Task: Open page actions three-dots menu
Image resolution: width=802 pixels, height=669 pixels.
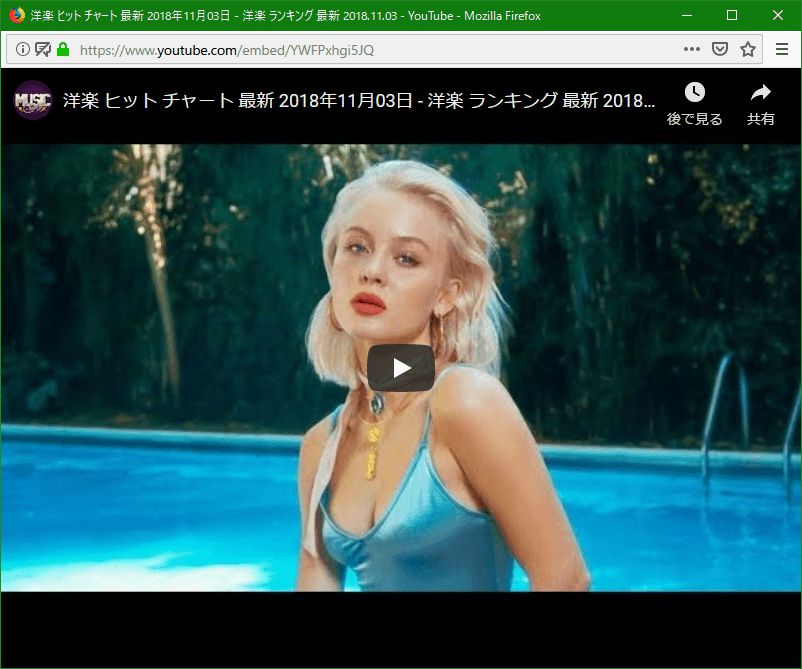Action: (x=692, y=49)
